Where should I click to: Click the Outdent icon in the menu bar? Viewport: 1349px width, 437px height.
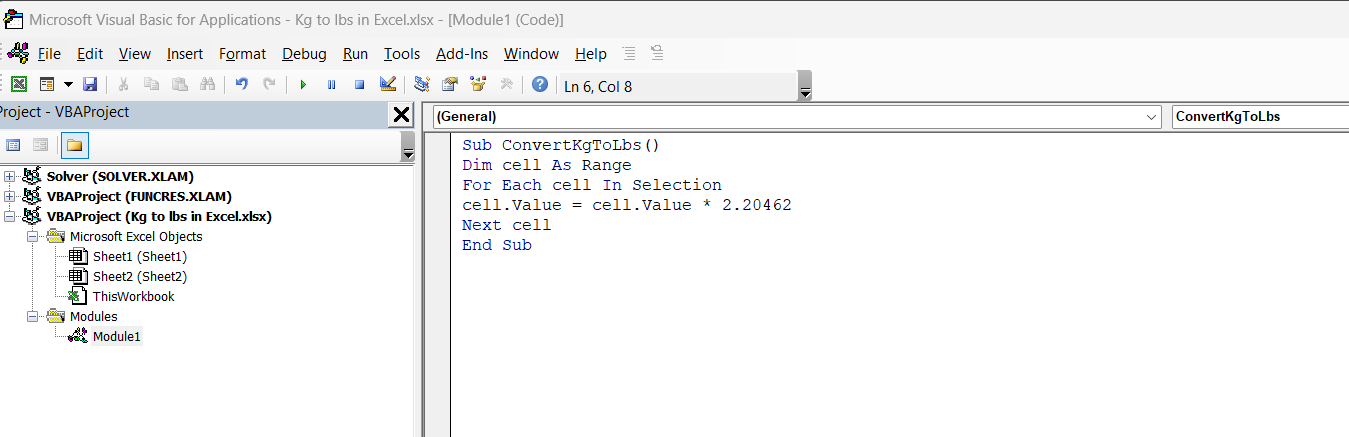coord(657,54)
